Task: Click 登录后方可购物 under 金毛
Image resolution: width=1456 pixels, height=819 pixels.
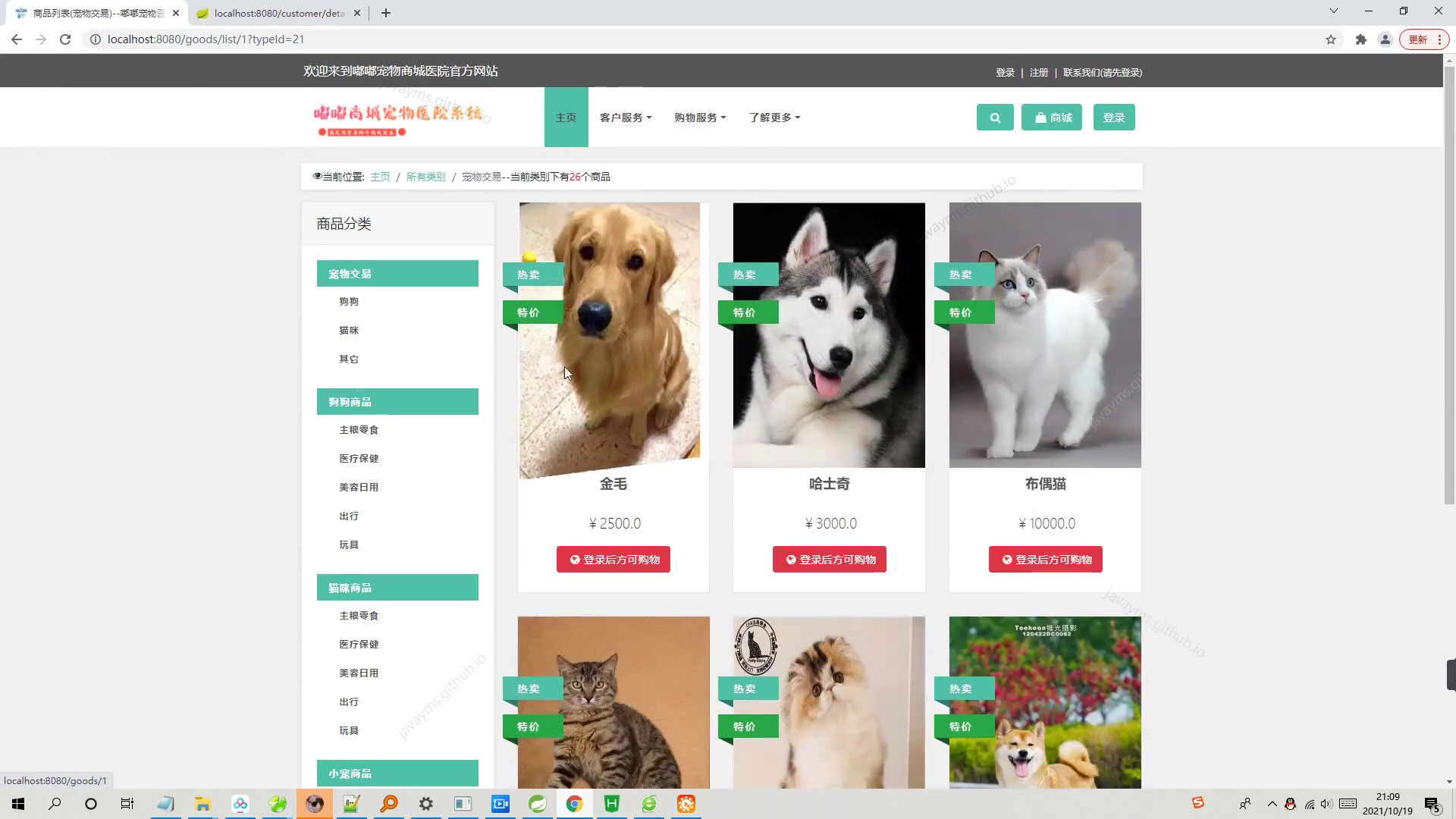Action: pos(613,560)
